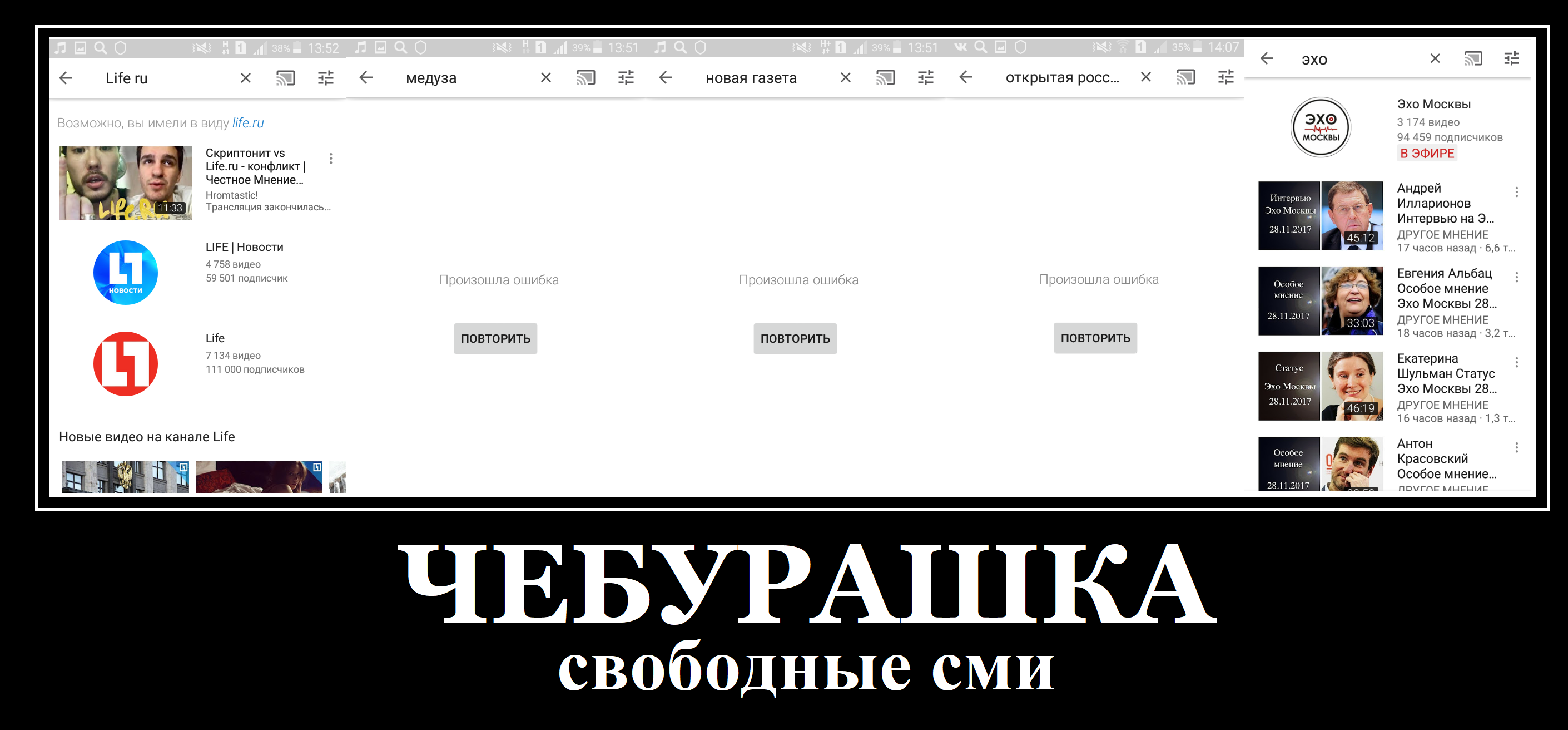Tap cast icon in Life ru screen
This screenshot has width=1568, height=730.
point(285,78)
